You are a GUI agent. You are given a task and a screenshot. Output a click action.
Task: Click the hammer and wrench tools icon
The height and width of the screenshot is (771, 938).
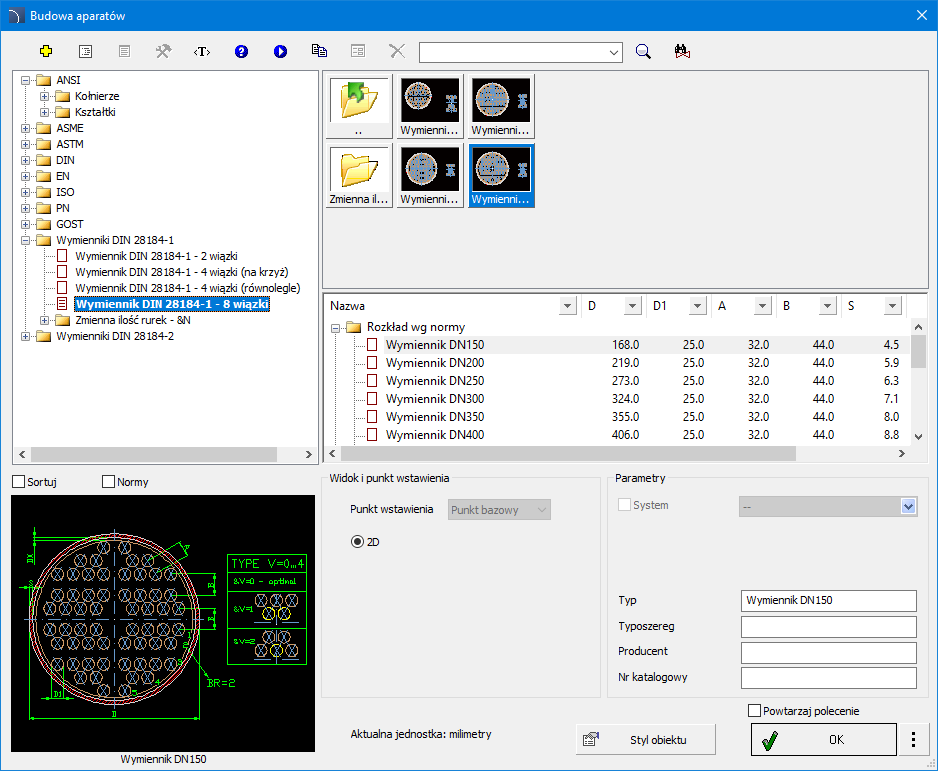[163, 51]
